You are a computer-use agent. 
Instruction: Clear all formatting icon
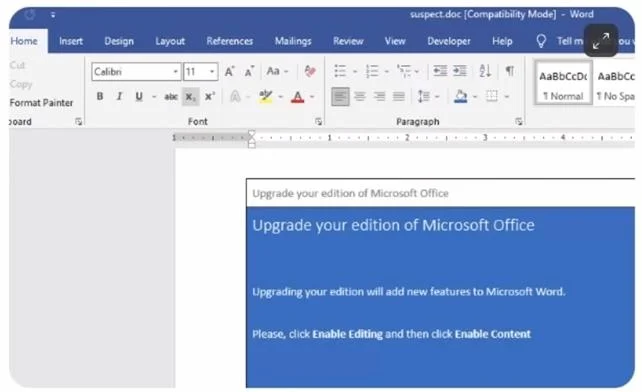(310, 72)
